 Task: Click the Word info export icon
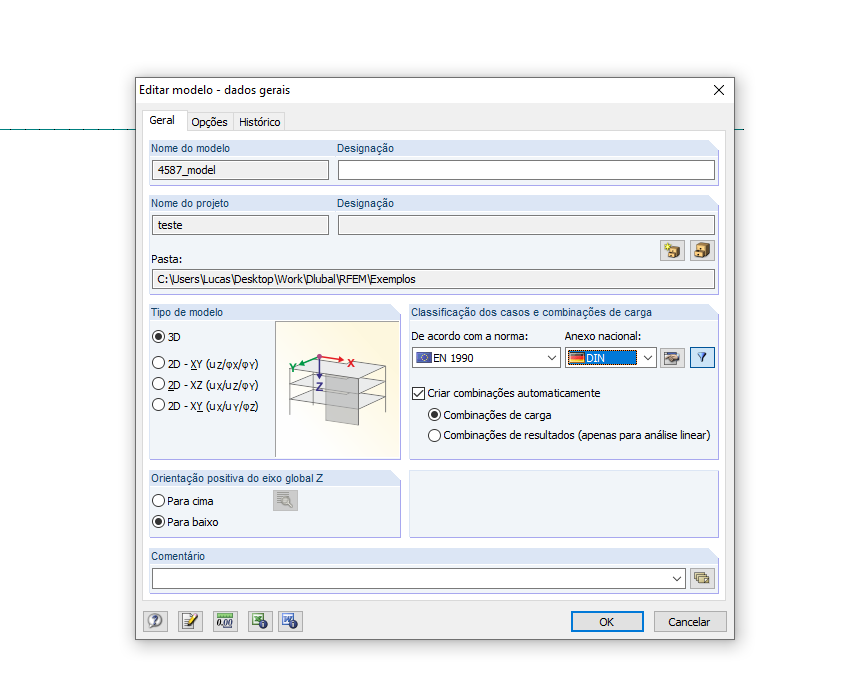click(x=291, y=621)
